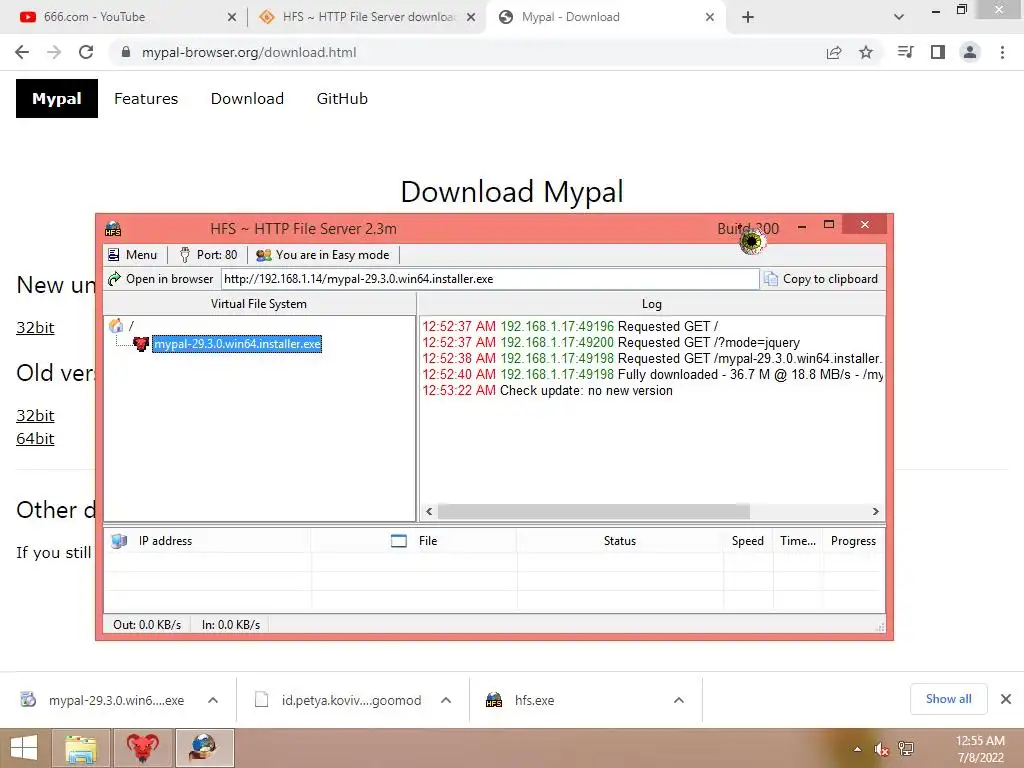Viewport: 1024px width, 768px height.
Task: Click the 32bit link under Old versions
Action: pos(35,415)
